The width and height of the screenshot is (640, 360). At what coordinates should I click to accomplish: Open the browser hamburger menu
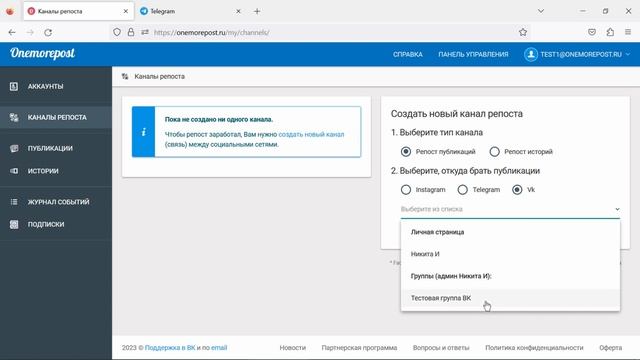[x=628, y=32]
